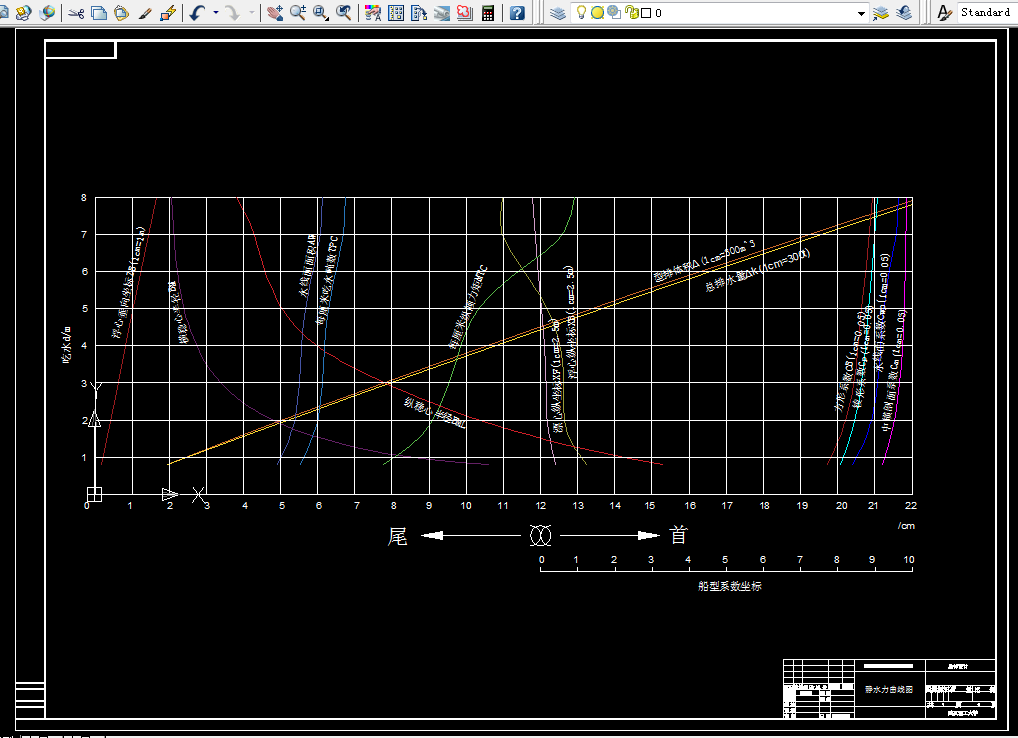The width and height of the screenshot is (1018, 738).
Task: Click x-axis label 22
Action: pos(911,506)
